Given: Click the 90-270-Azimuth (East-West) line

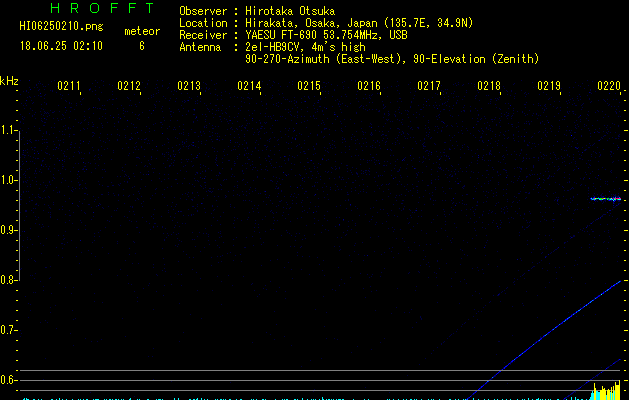Looking at the screenshot, I should point(392,59).
